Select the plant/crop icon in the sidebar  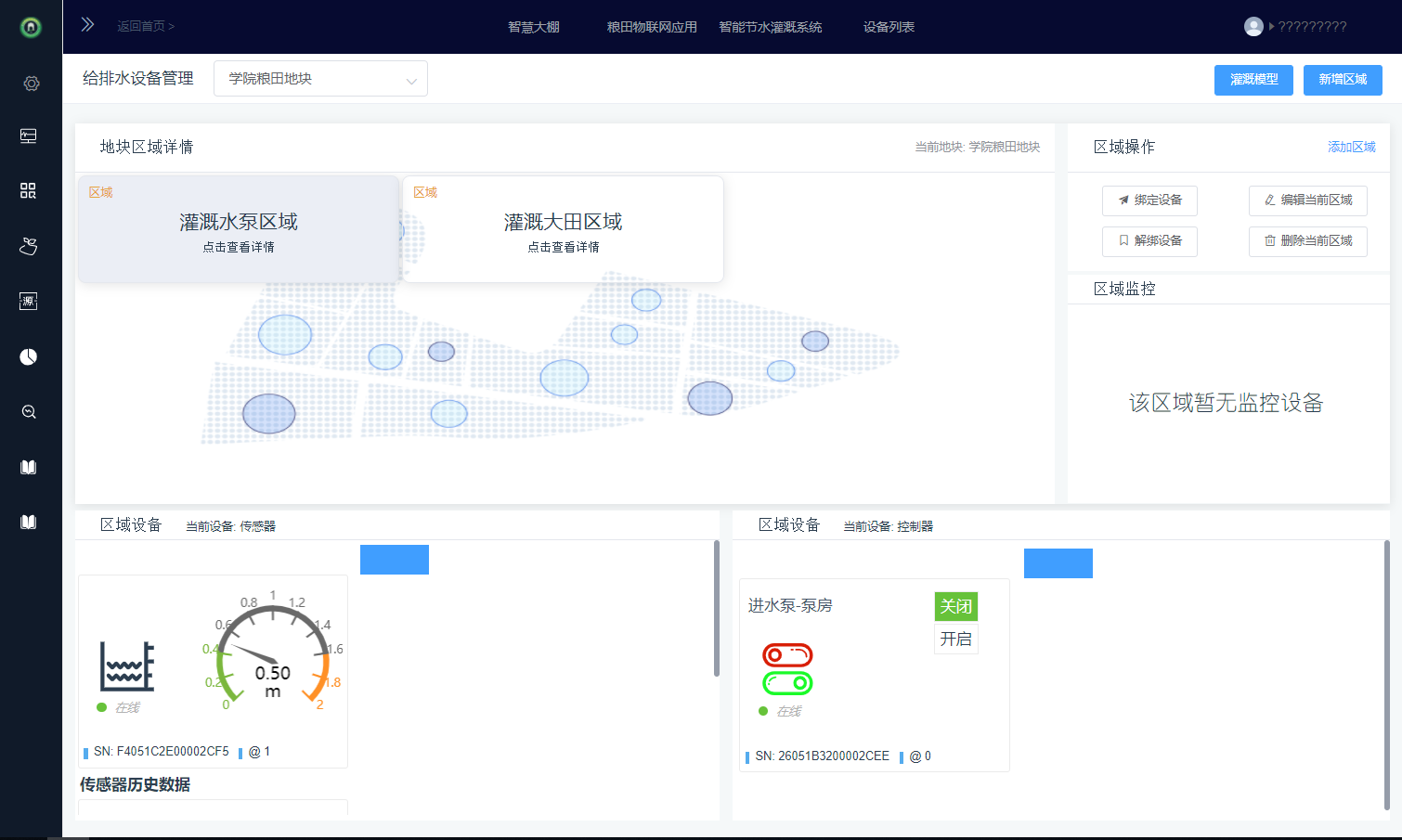pos(28,246)
